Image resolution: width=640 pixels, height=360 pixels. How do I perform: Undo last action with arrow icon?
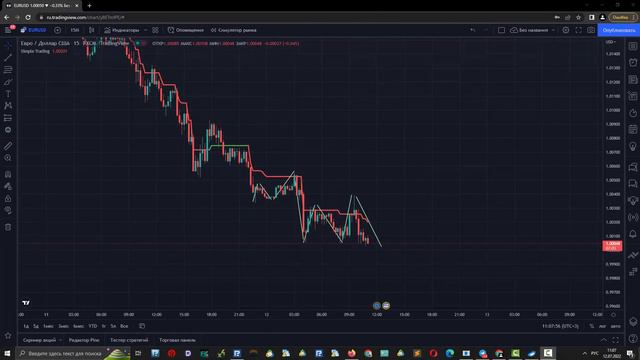click(473, 30)
